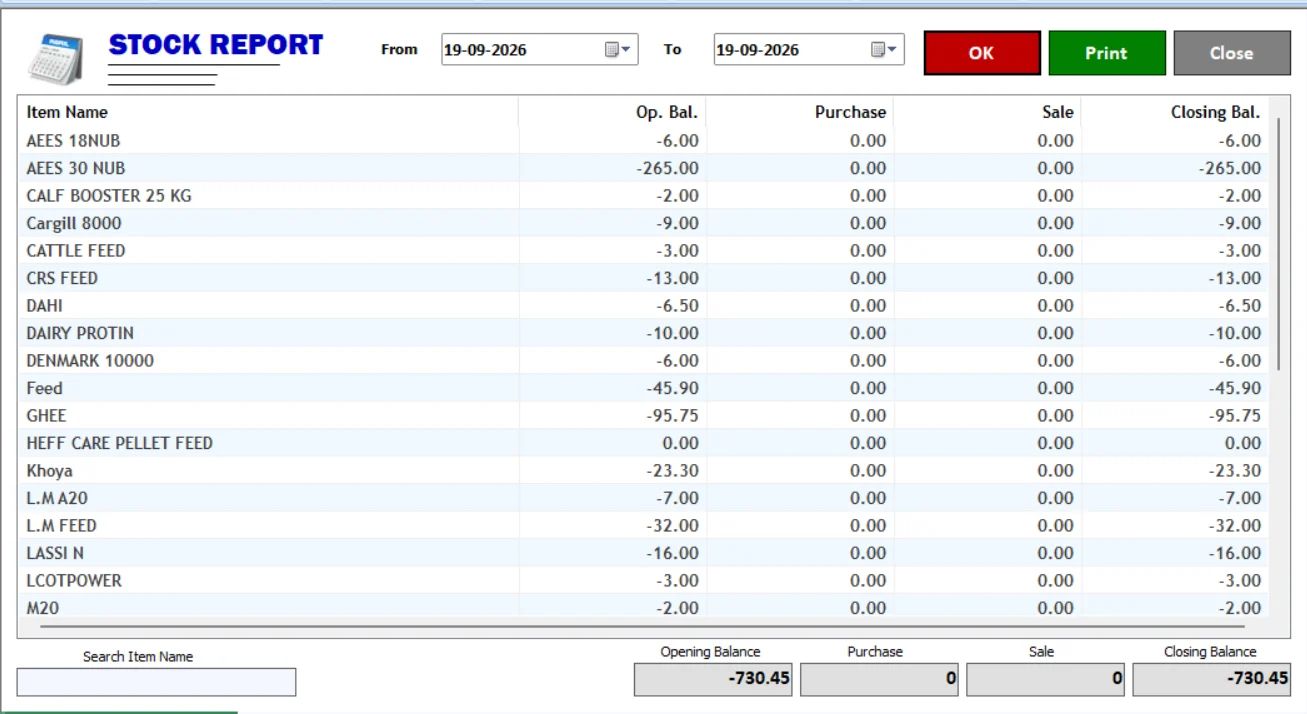The height and width of the screenshot is (714, 1307).
Task: Open the From date calendar dropdown
Action: pos(618,50)
